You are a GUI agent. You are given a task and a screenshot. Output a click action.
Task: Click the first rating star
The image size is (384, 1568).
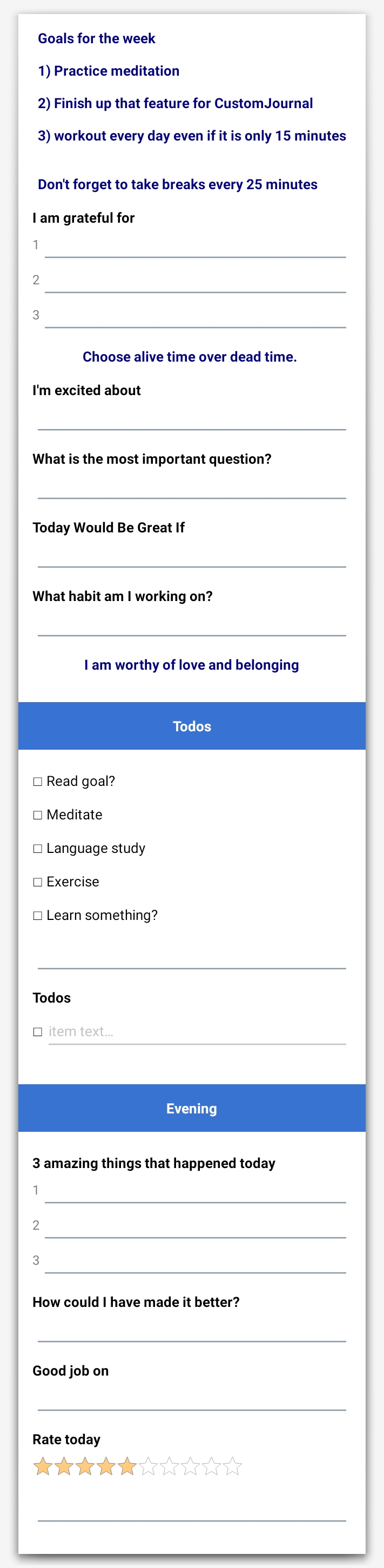(43, 1466)
